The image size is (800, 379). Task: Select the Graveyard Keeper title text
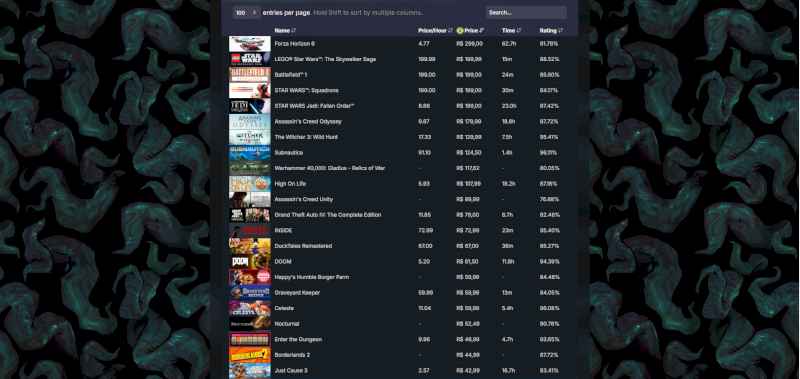click(297, 293)
